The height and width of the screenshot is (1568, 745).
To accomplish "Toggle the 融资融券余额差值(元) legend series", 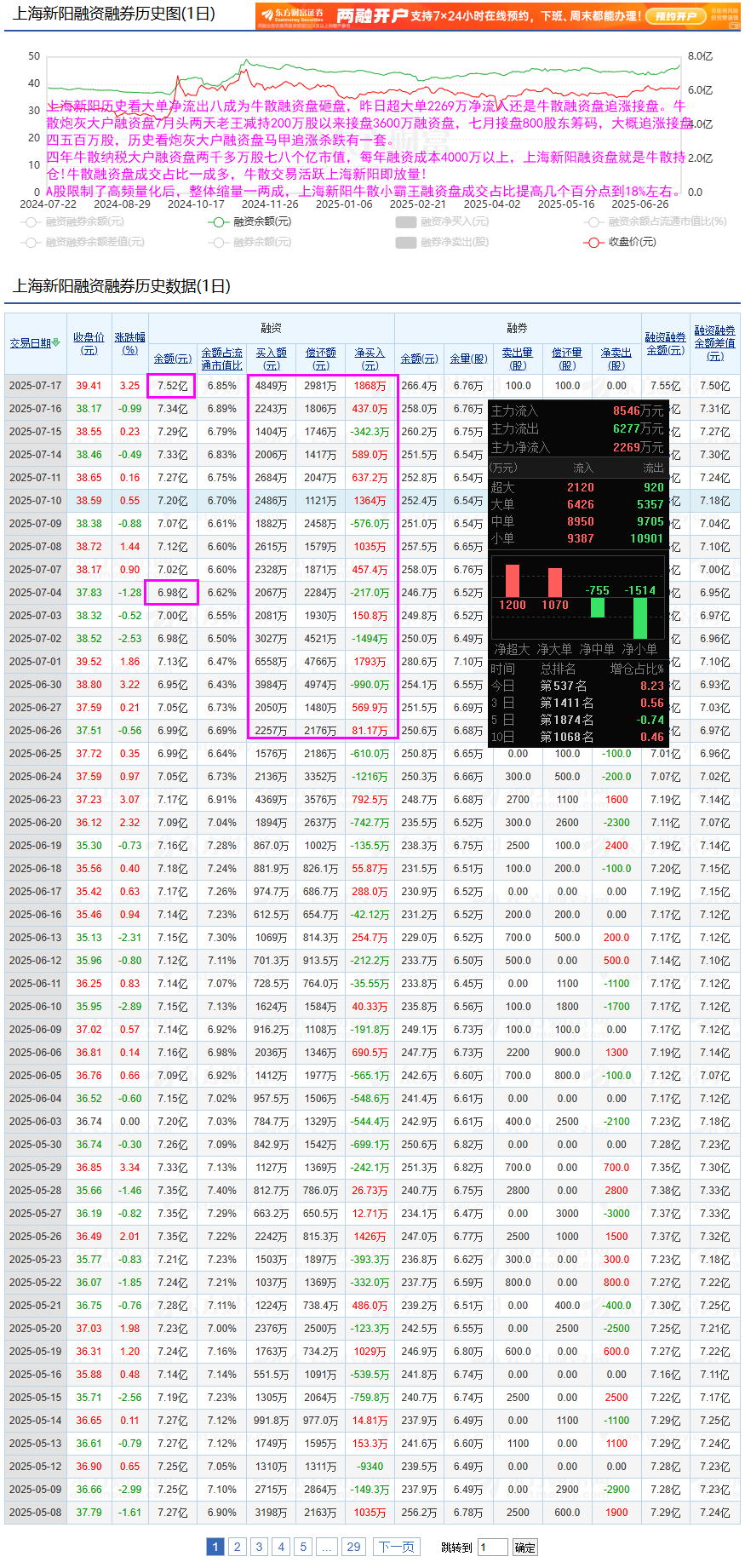I will pyautogui.click(x=83, y=242).
